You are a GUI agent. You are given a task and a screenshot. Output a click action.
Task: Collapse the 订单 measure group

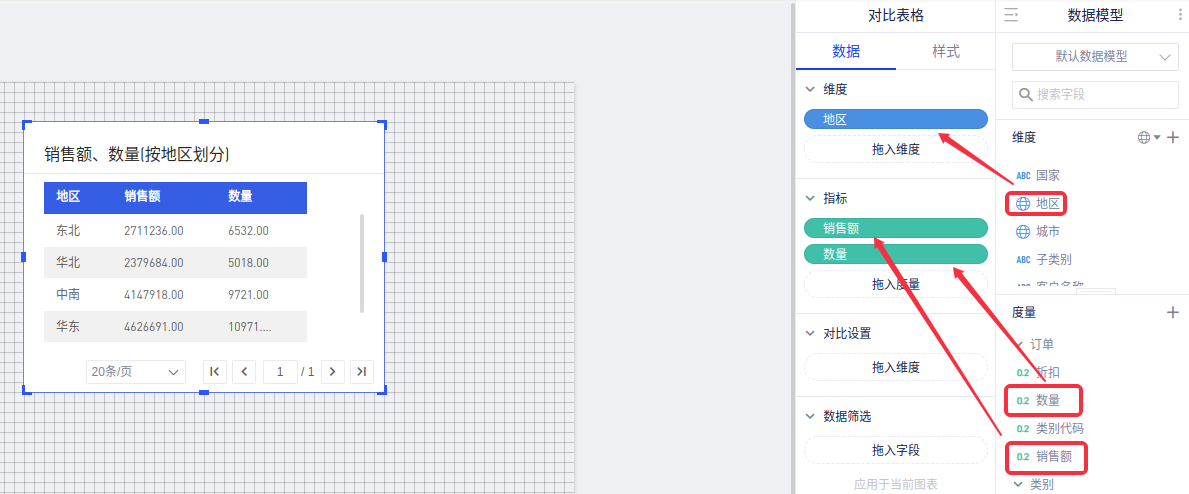(x=1018, y=344)
